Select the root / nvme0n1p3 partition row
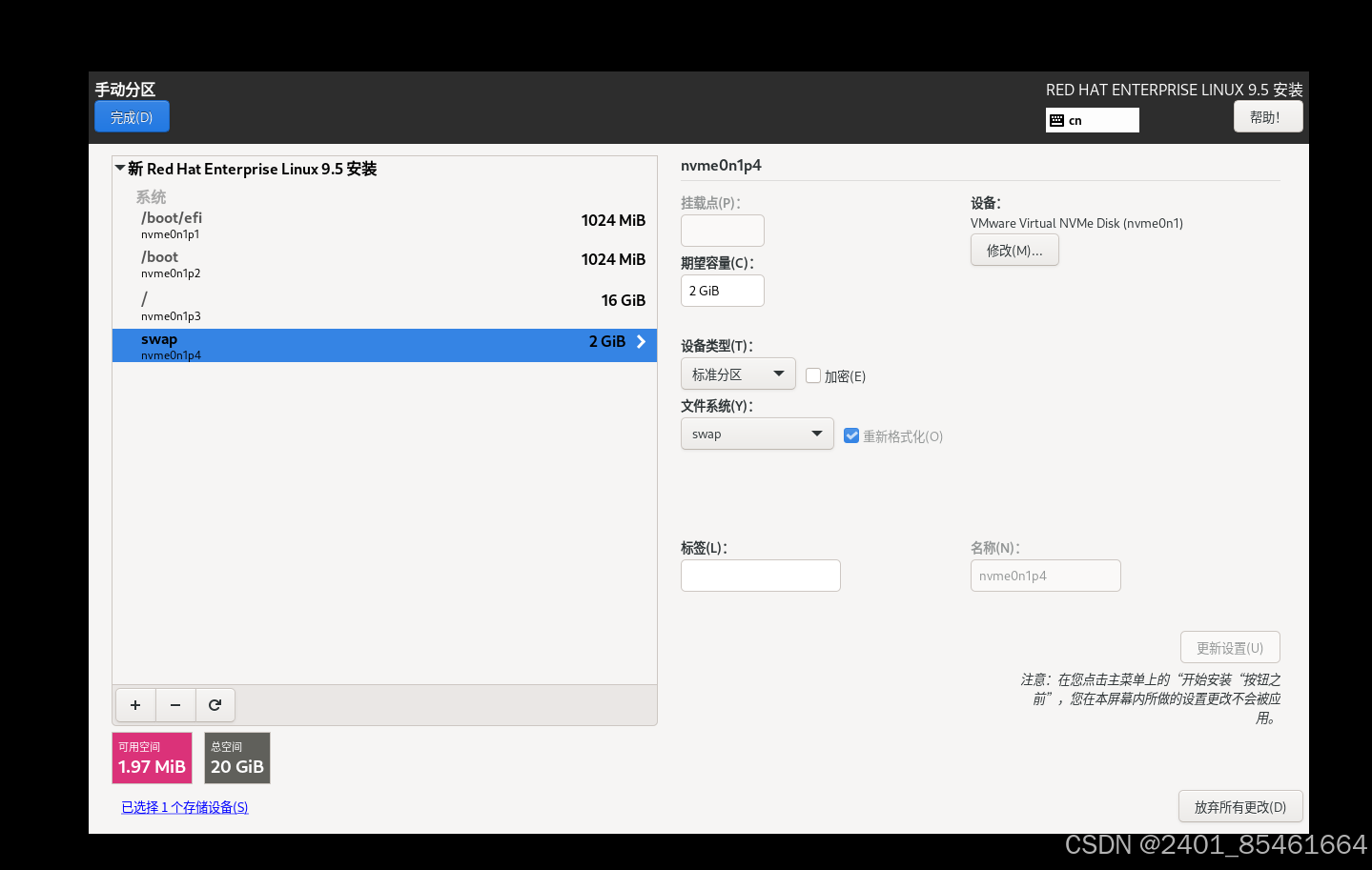Screen dimensions: 1372x870 pos(384,305)
